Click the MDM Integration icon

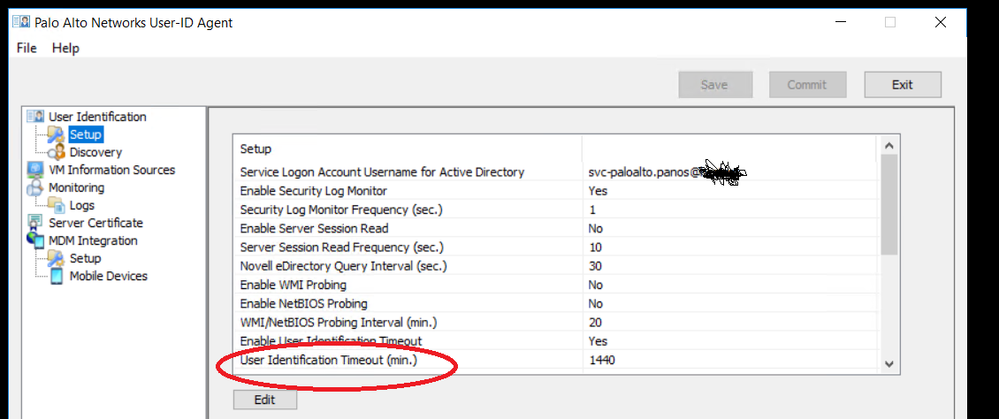(35, 241)
